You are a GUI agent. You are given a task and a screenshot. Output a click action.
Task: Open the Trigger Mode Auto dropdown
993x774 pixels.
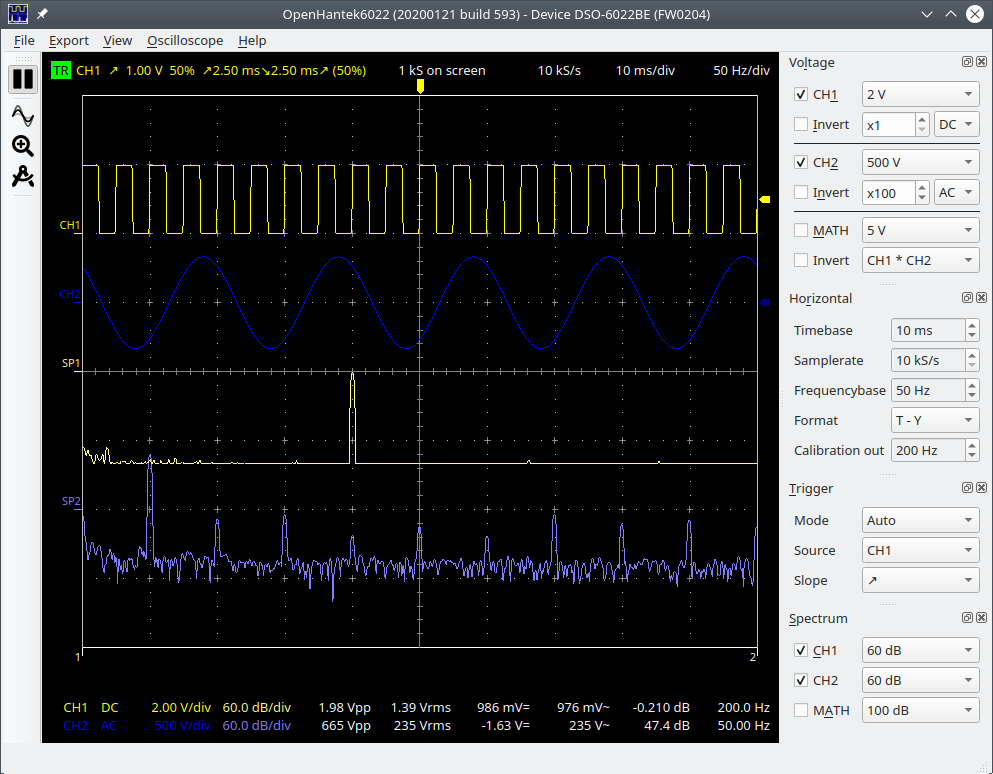(920, 521)
